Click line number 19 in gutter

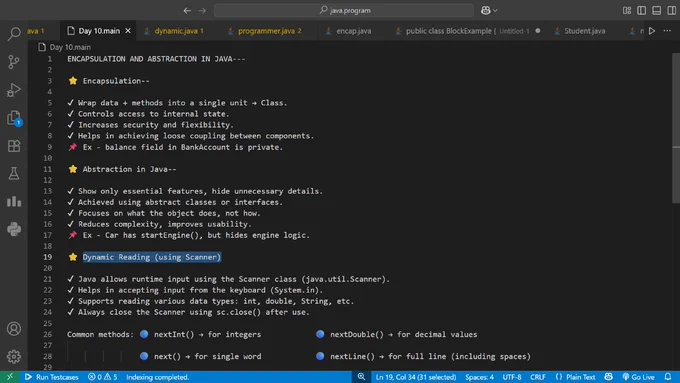(x=47, y=257)
